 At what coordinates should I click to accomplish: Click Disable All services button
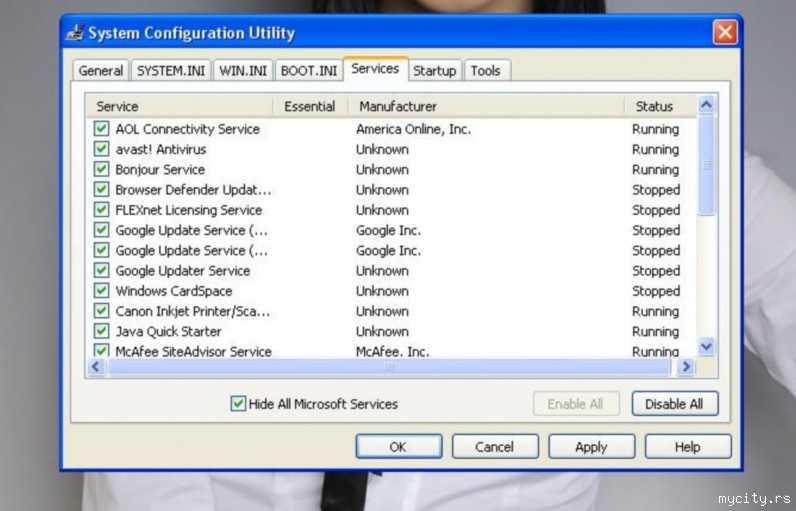[675, 404]
